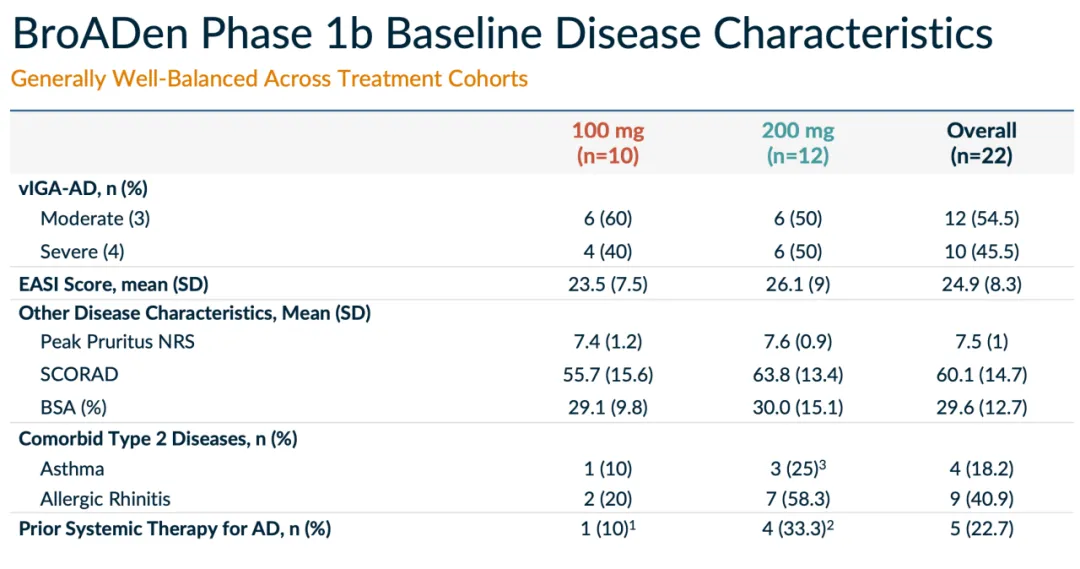
Task: Select the EASI Score, mean (SD) row label
Action: pos(114,284)
